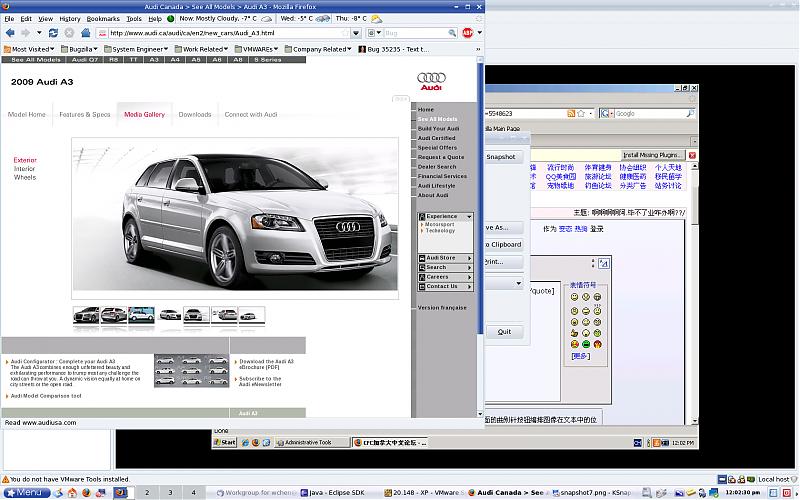Click the Install Missing Plugins button
This screenshot has width=800, height=500.
click(652, 155)
